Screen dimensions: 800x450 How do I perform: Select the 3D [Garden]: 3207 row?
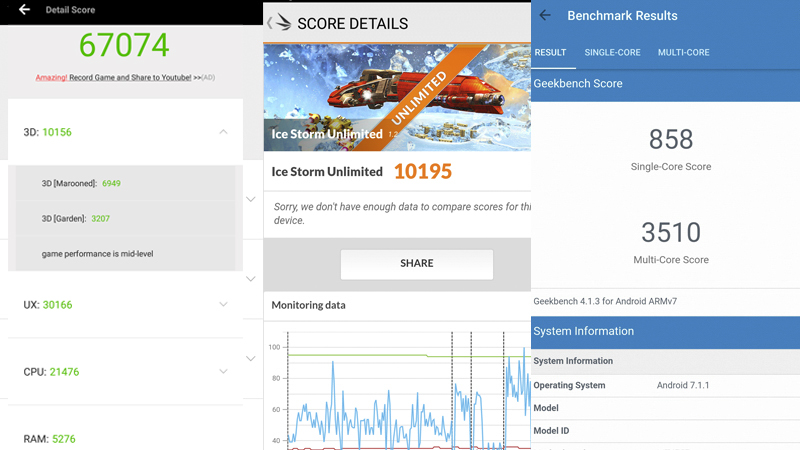pos(125,218)
